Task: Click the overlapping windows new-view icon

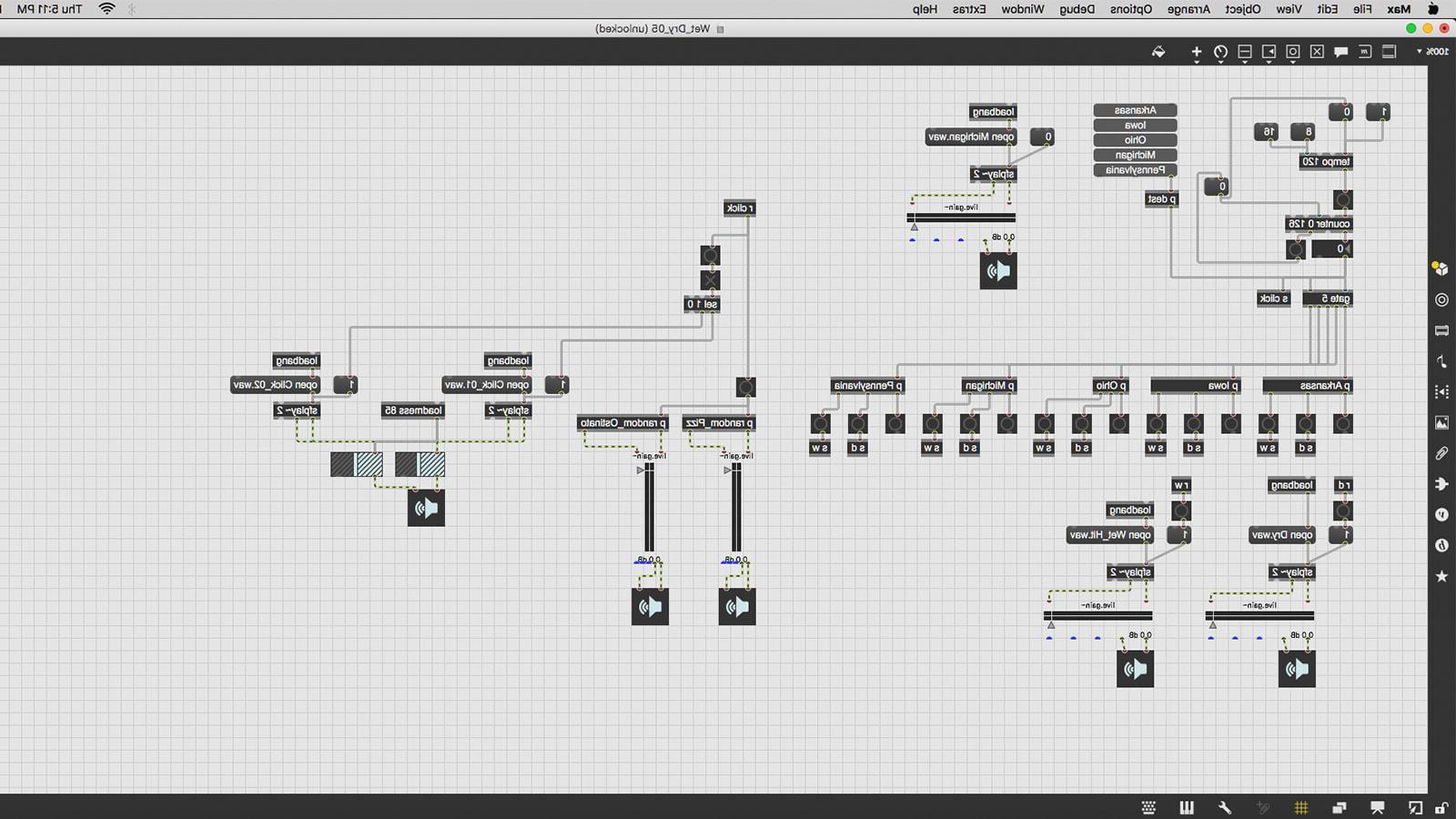Action: [1340, 807]
